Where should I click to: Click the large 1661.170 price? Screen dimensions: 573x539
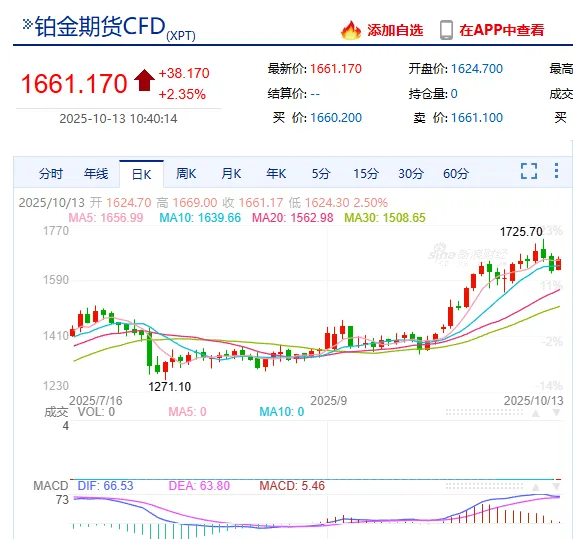pos(74,84)
